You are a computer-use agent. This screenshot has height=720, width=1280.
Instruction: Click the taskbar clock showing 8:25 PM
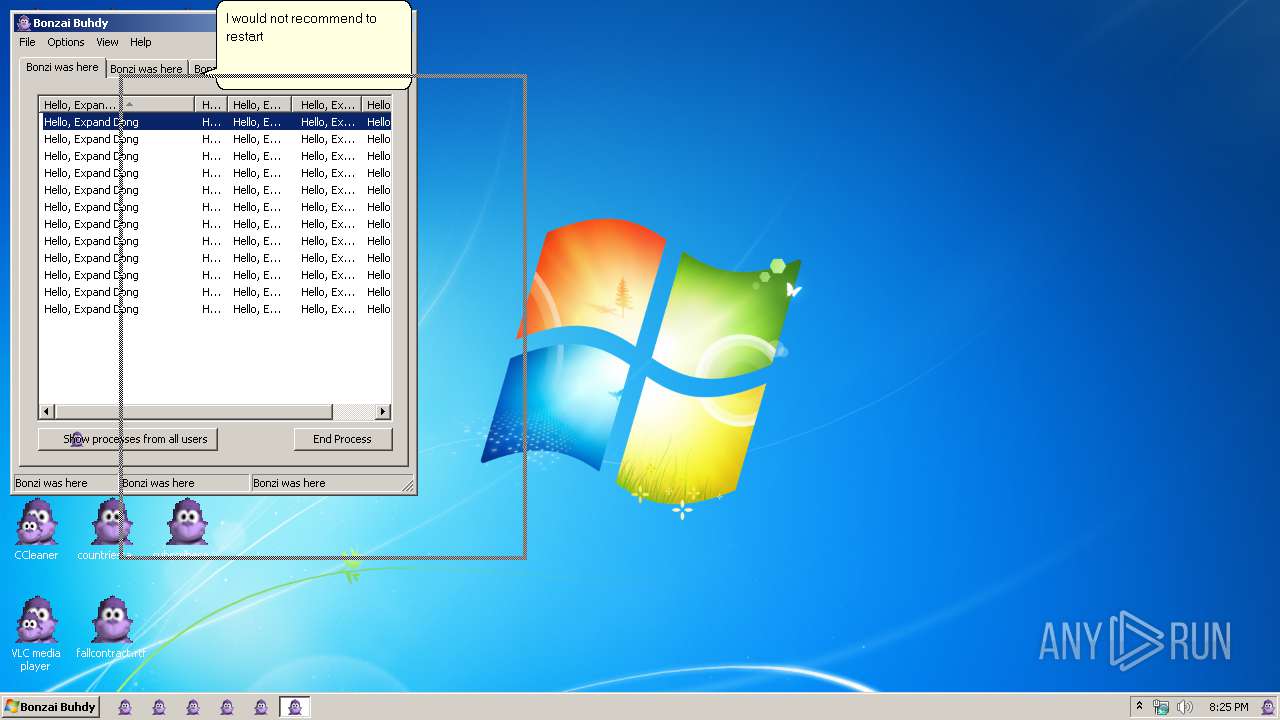pos(1228,707)
